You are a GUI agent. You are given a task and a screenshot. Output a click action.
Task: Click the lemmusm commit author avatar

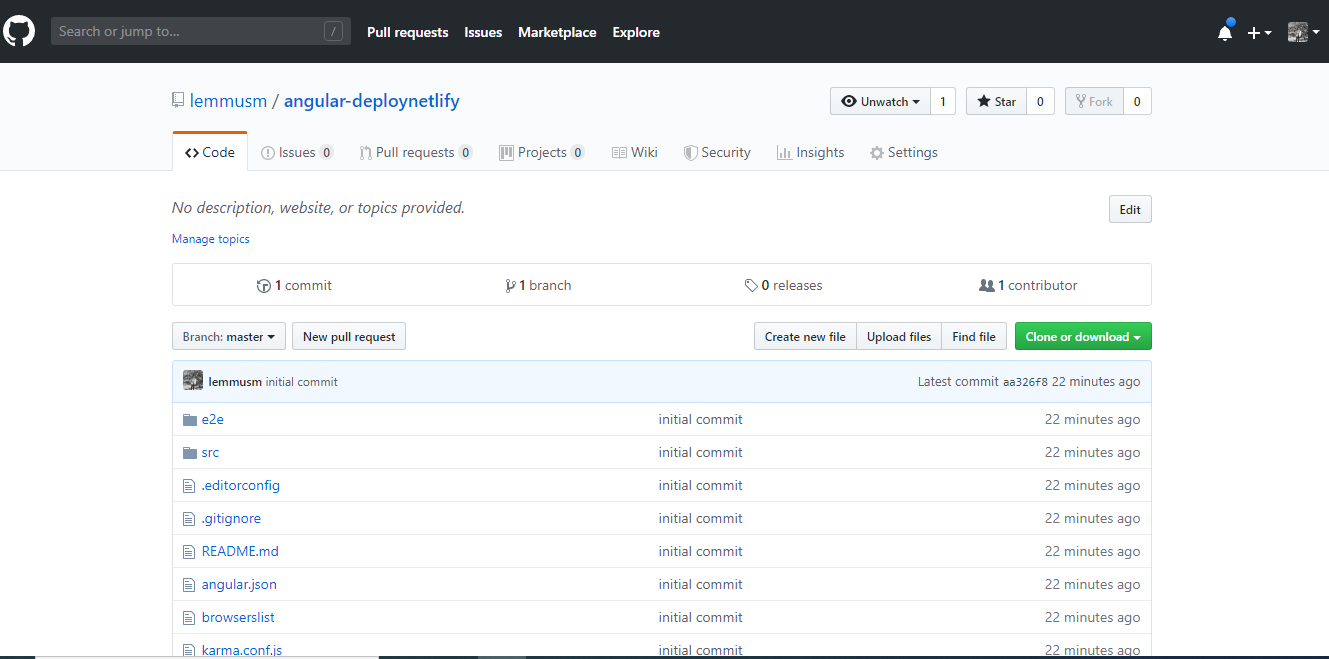click(x=193, y=381)
